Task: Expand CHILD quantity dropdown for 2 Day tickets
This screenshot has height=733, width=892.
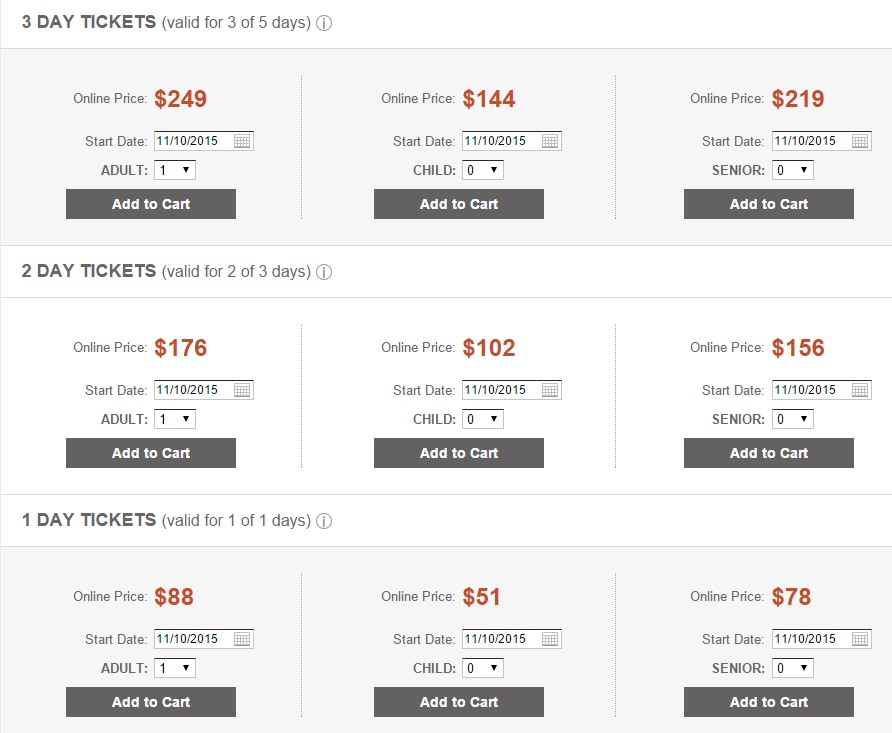Action: coord(482,419)
